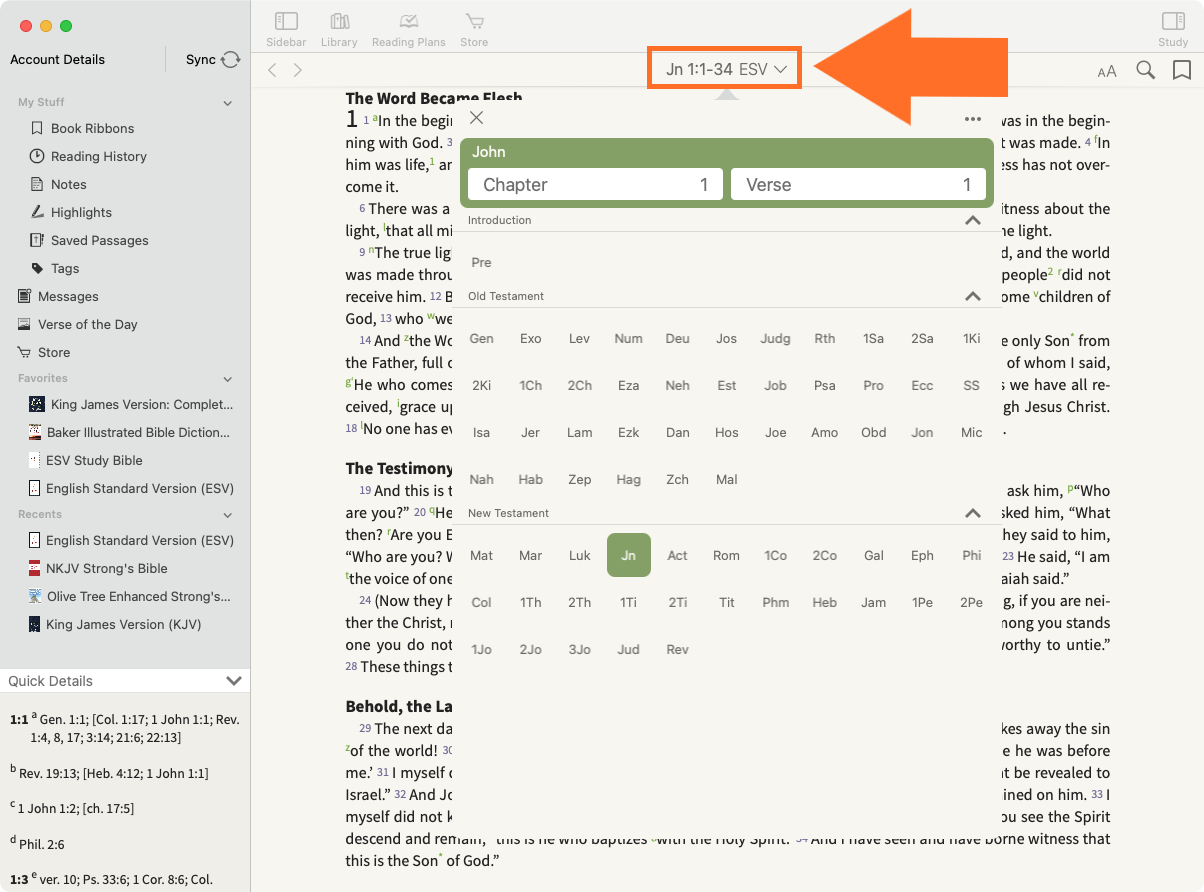Open the Store from the toolbar
This screenshot has width=1204, height=892.
(474, 29)
